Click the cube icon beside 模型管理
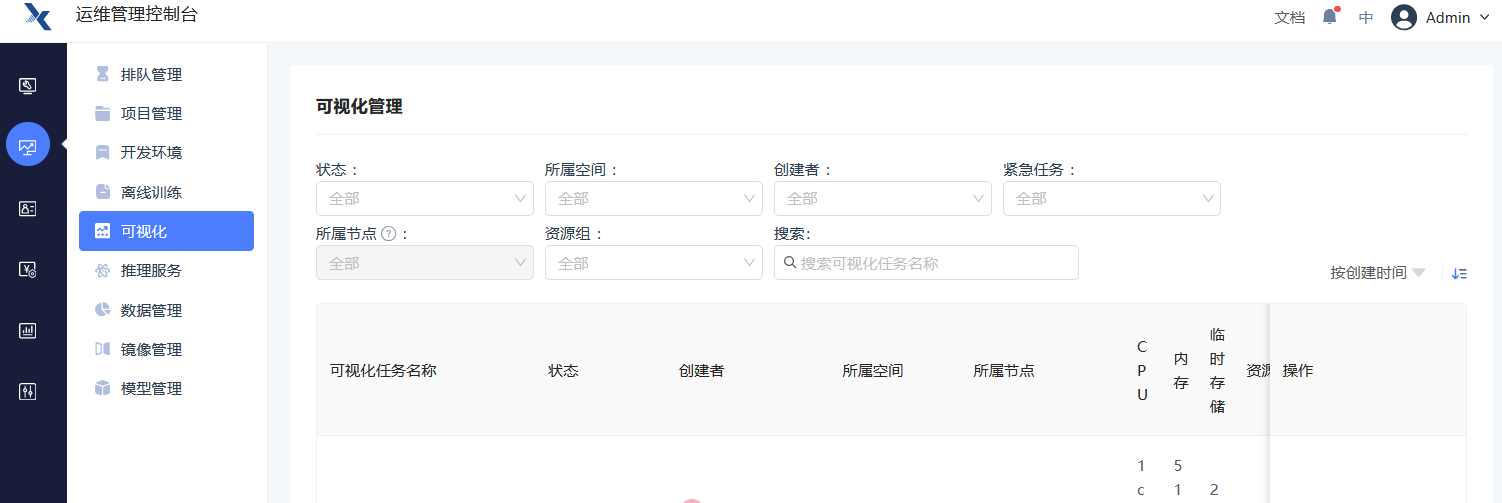This screenshot has width=1502, height=503. click(x=102, y=388)
